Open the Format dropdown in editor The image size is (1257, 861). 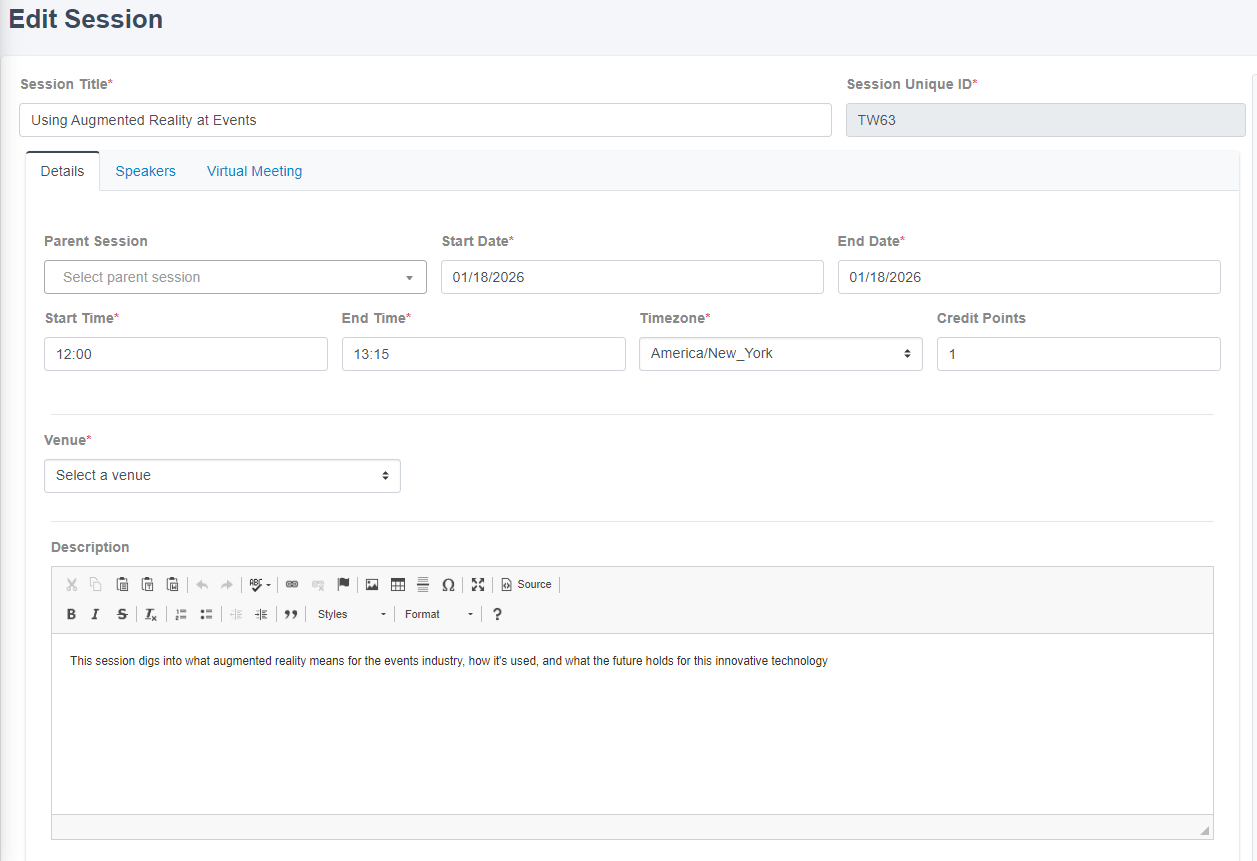pyautogui.click(x=438, y=614)
